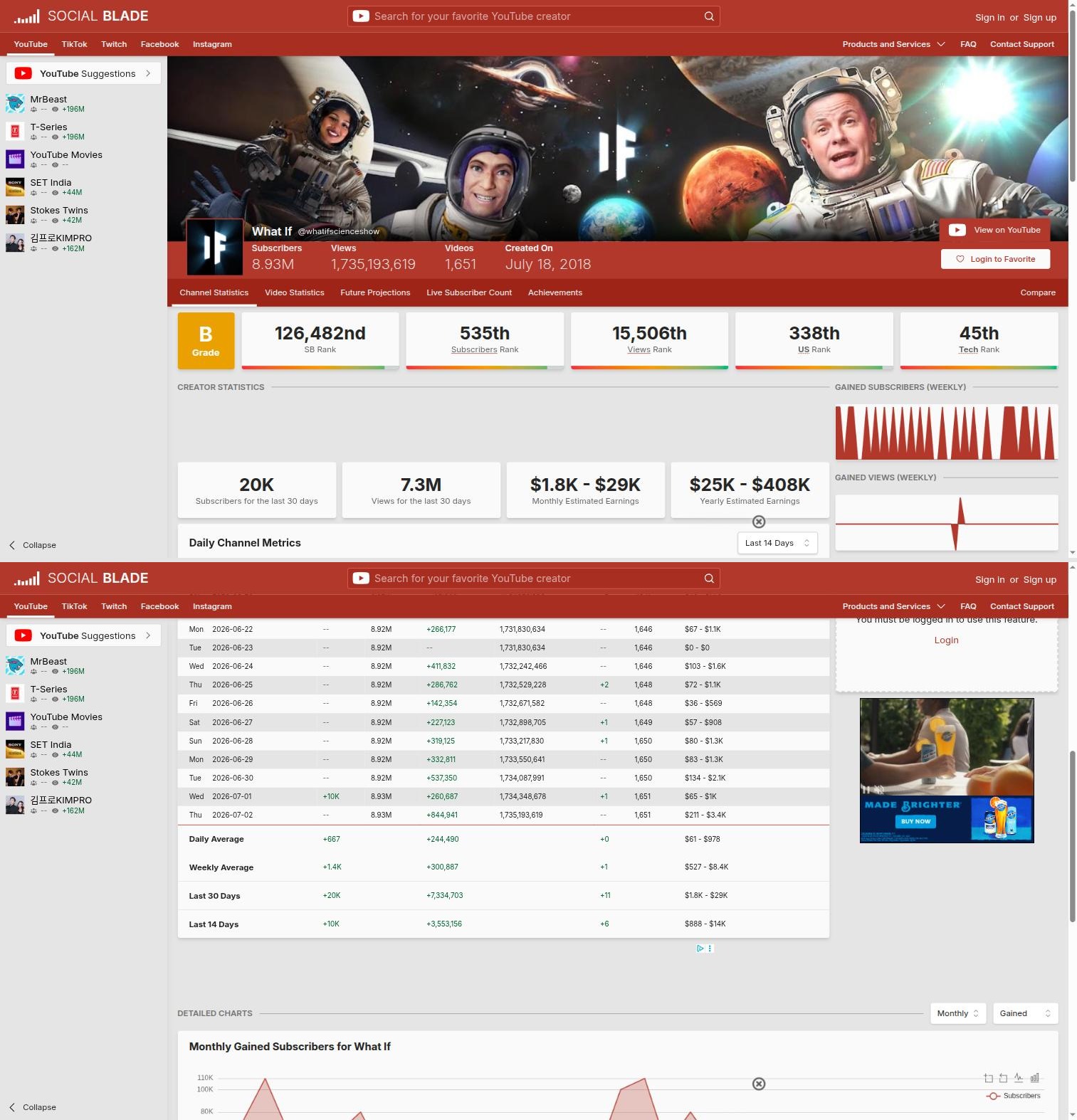Viewport: 1077px width, 1120px height.
Task: Toggle Subscribers series in chart legend
Action: tap(1014, 1096)
